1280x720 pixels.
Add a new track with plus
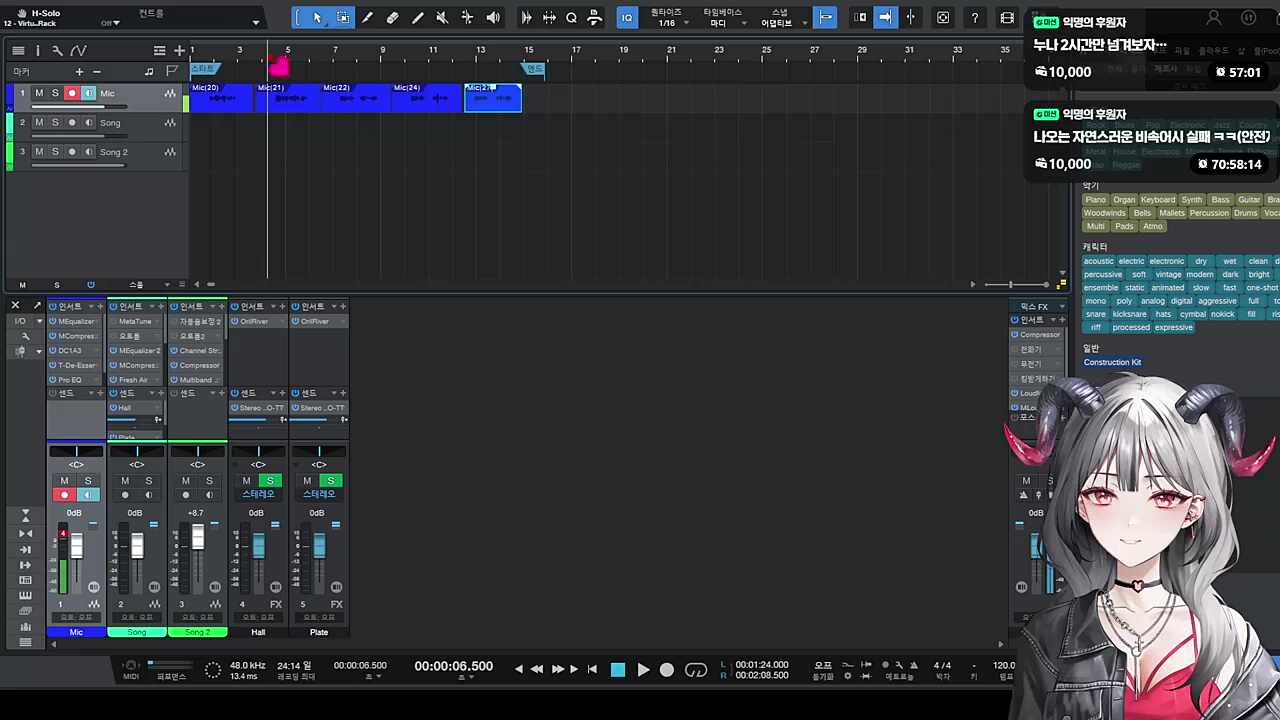[x=179, y=51]
